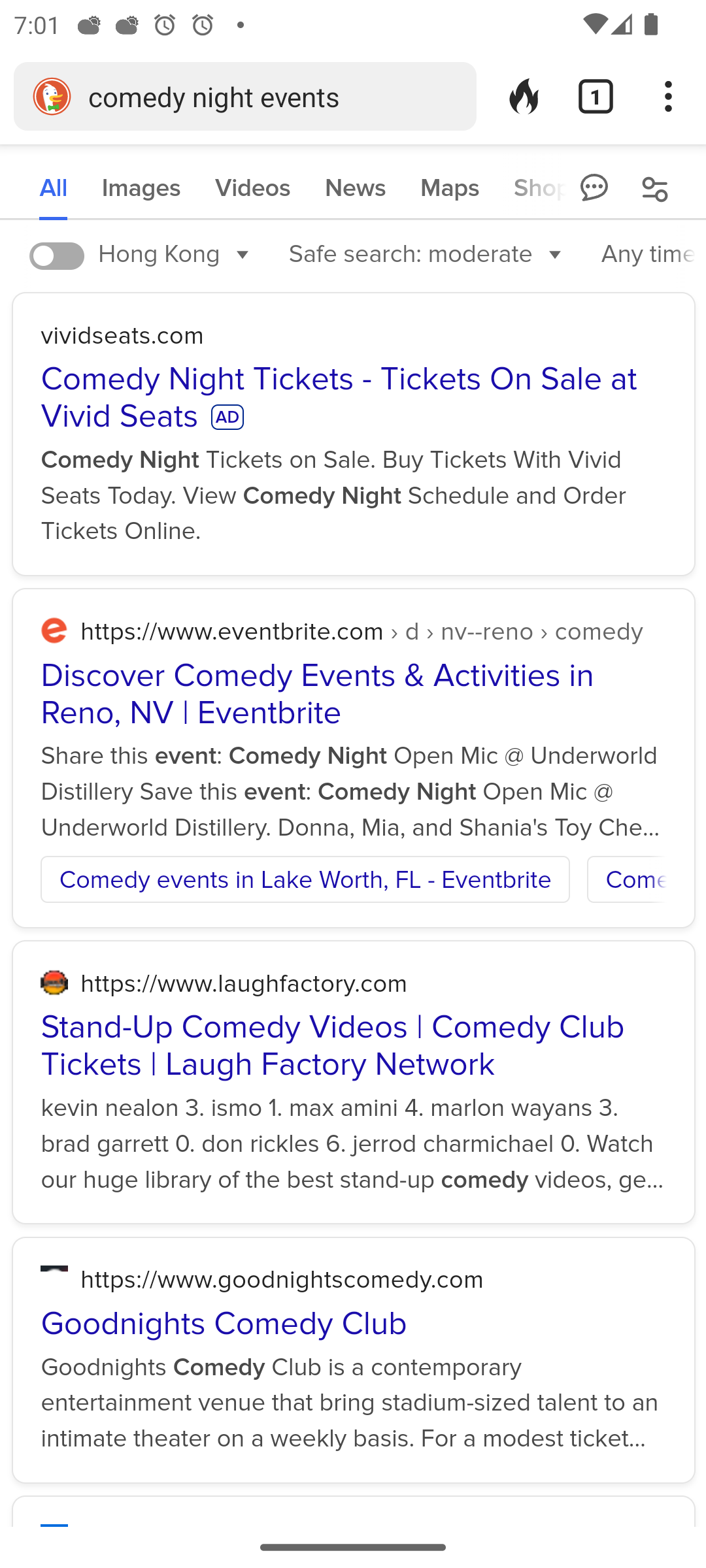
Task: Select the News tab
Action: click(355, 189)
